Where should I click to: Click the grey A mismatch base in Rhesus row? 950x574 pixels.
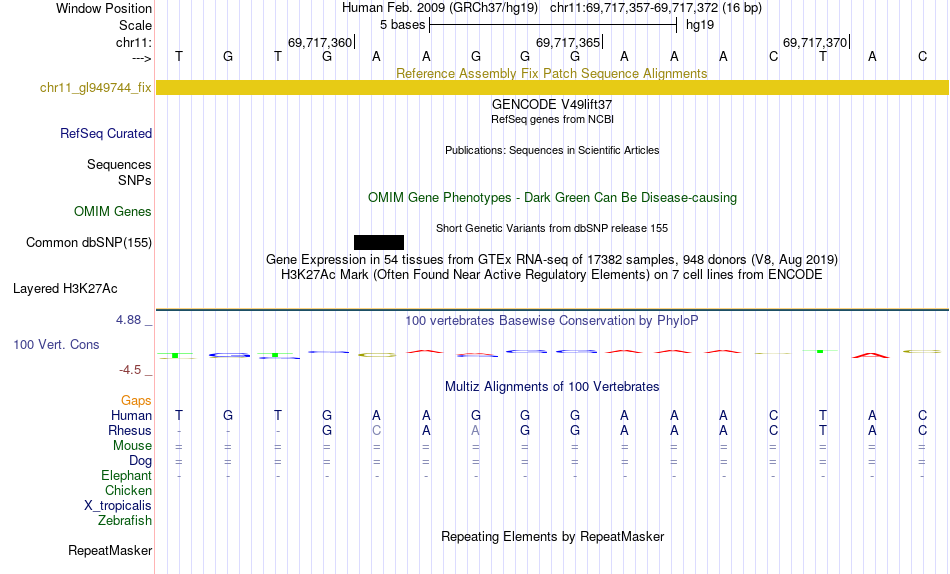[x=476, y=430]
